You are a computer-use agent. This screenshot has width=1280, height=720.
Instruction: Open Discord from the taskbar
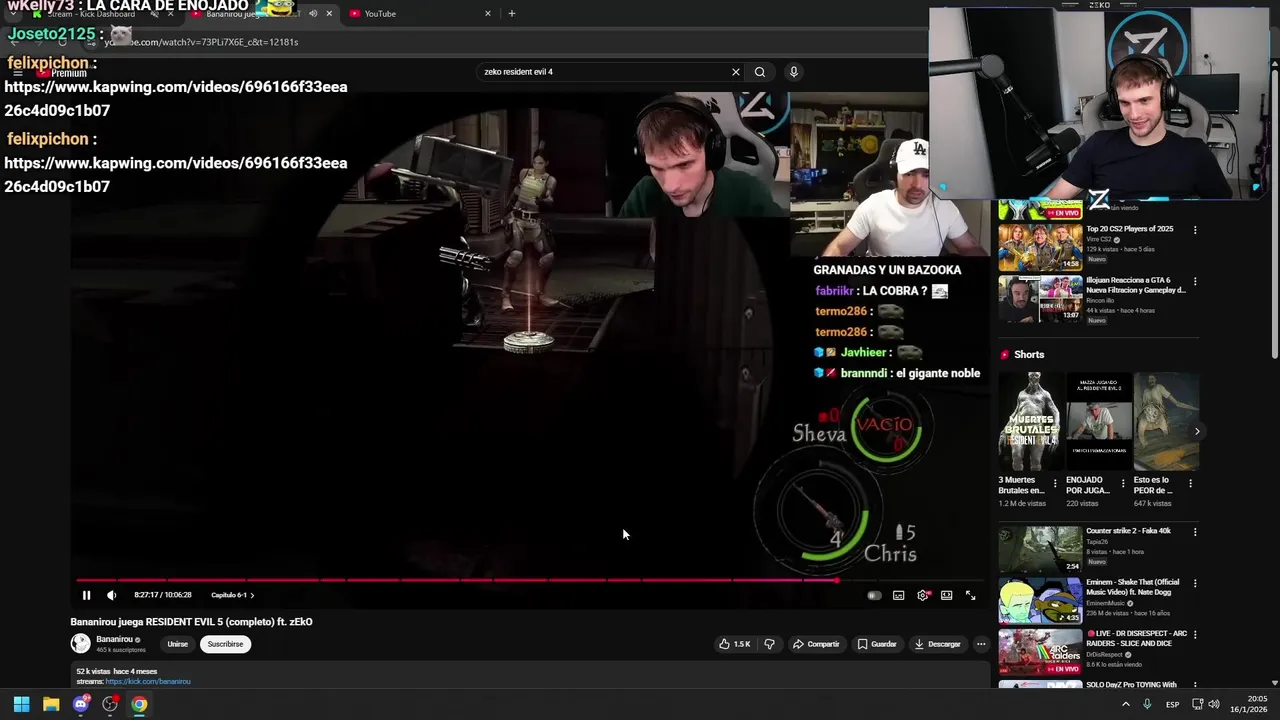click(x=81, y=704)
